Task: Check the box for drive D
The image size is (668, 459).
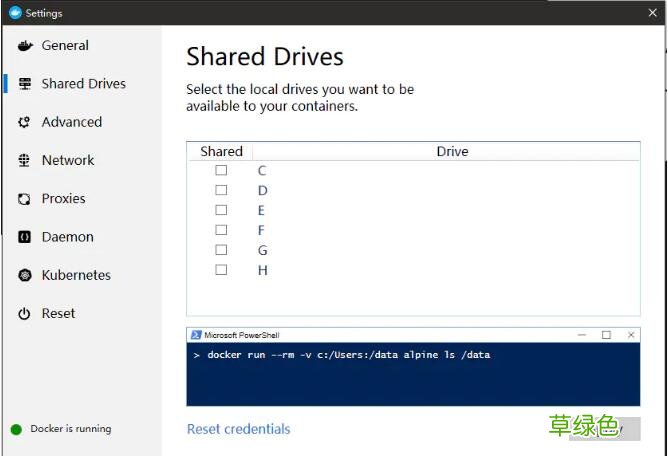Action: (x=221, y=190)
